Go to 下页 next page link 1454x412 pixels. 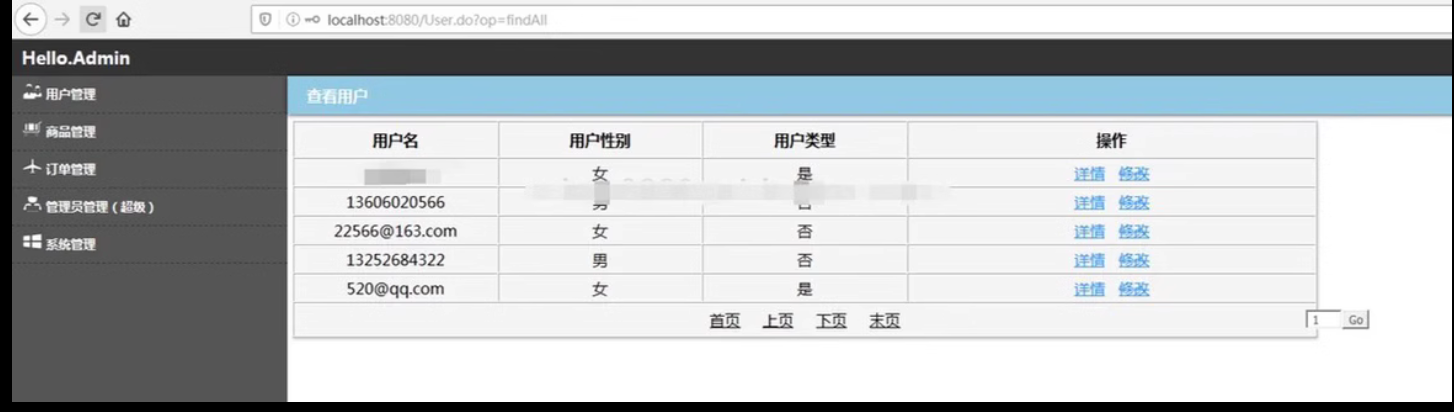pyautogui.click(x=831, y=321)
